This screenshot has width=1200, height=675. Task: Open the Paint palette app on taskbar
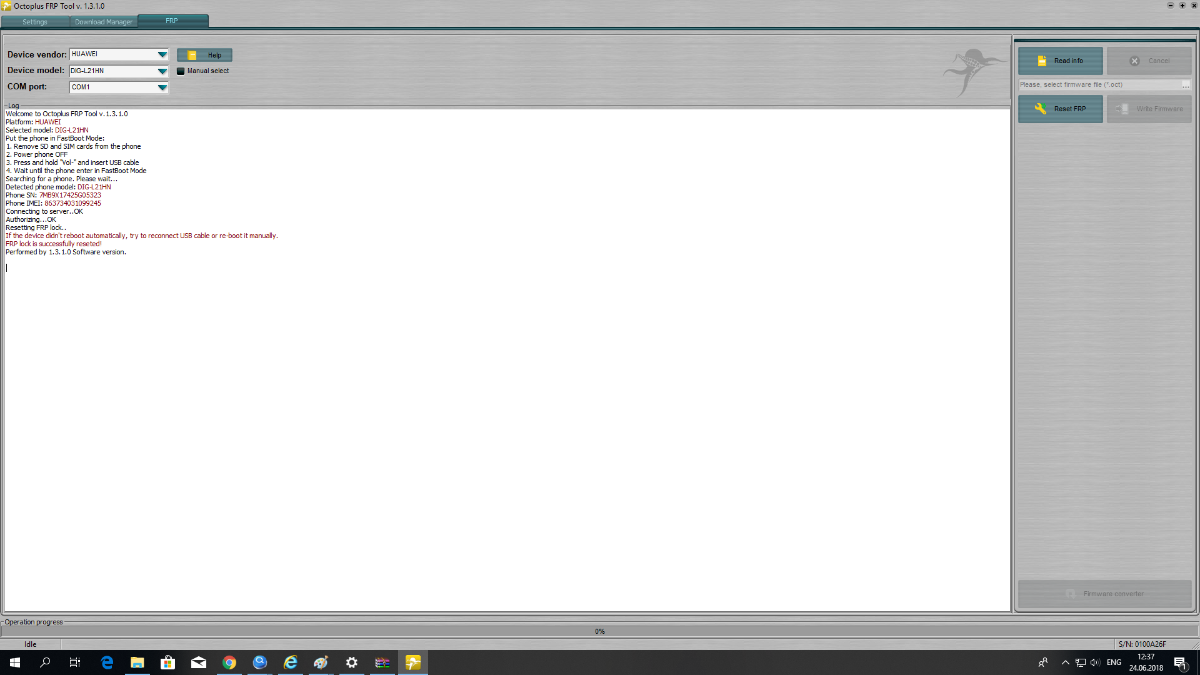pyautogui.click(x=321, y=662)
